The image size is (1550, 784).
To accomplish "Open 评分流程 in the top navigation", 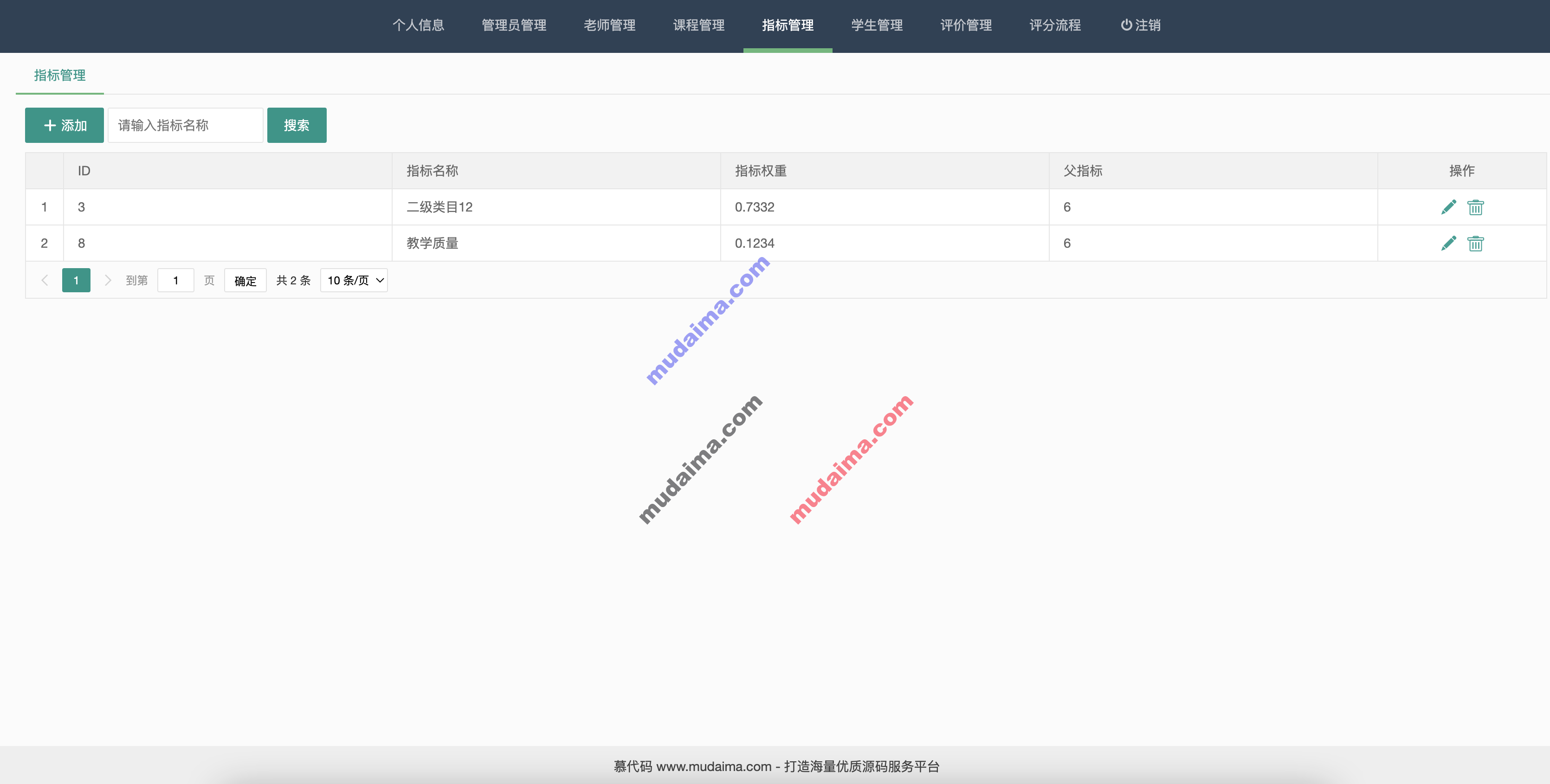I will (1055, 25).
